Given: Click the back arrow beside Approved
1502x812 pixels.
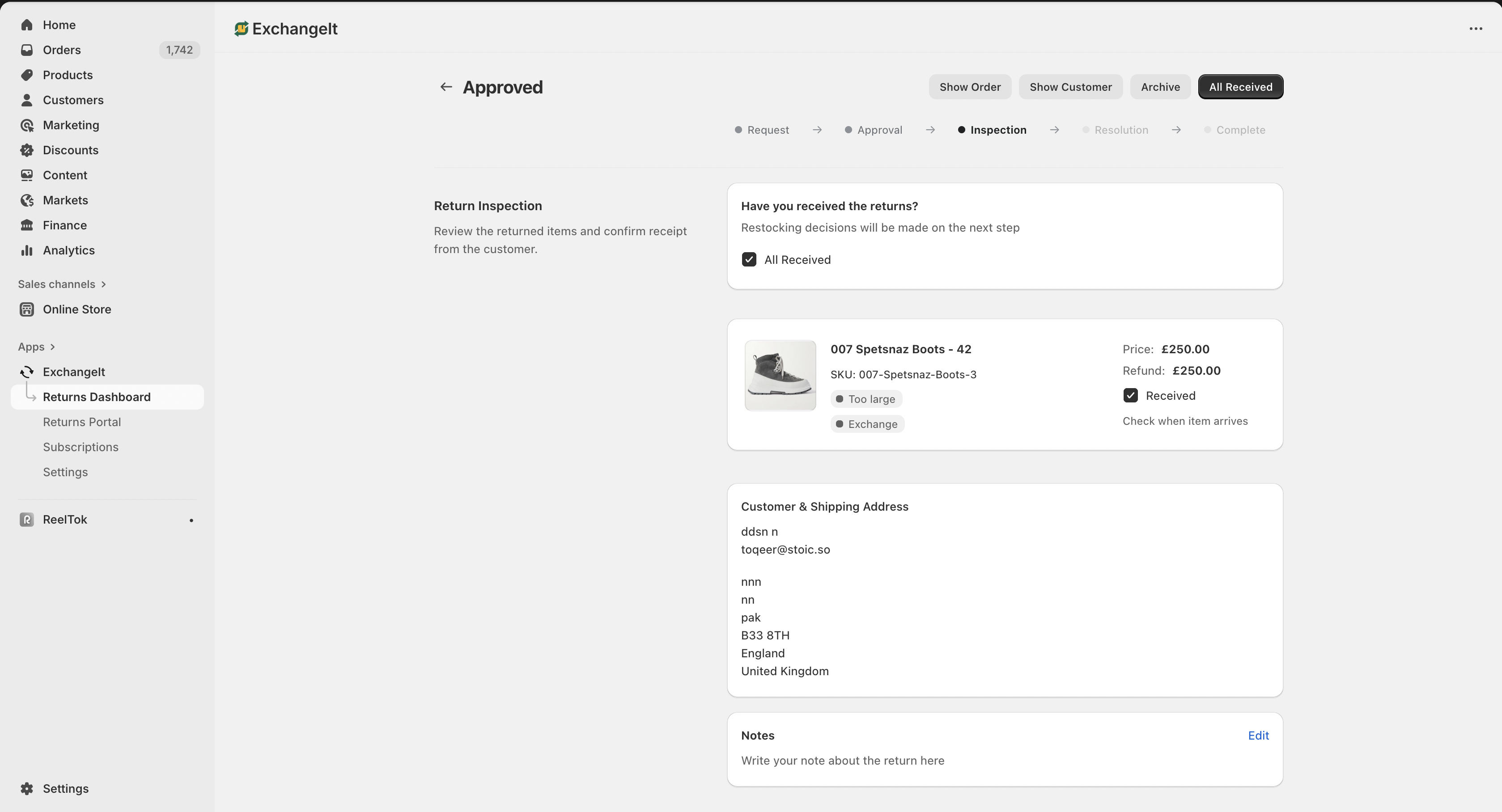Looking at the screenshot, I should tap(446, 87).
